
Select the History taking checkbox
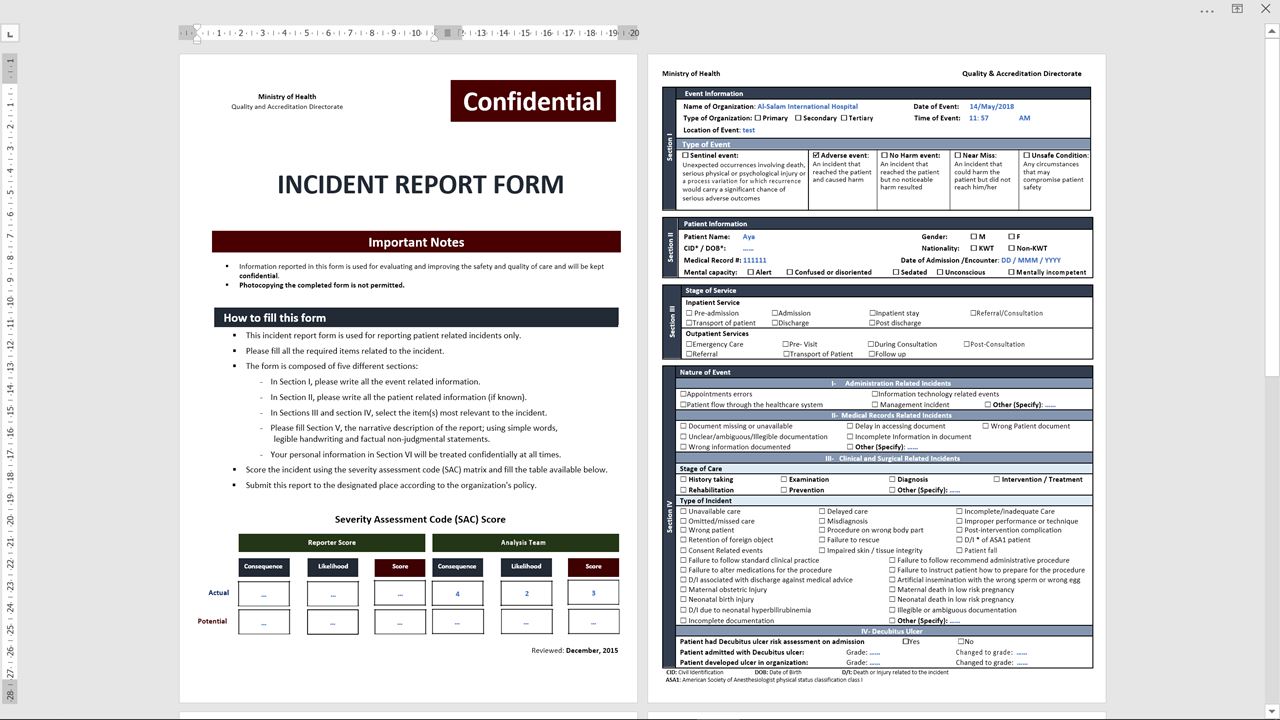683,479
